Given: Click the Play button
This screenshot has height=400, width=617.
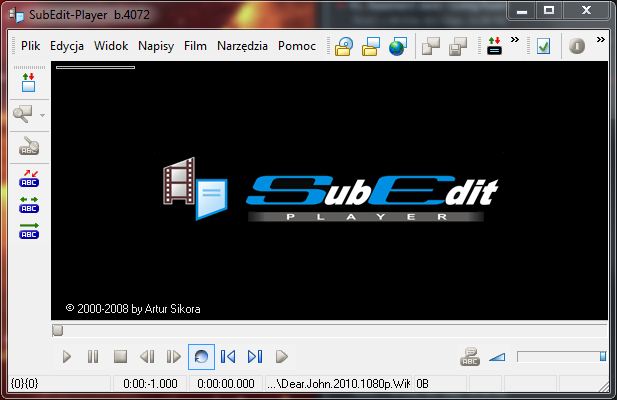Looking at the screenshot, I should pyautogui.click(x=67, y=357).
